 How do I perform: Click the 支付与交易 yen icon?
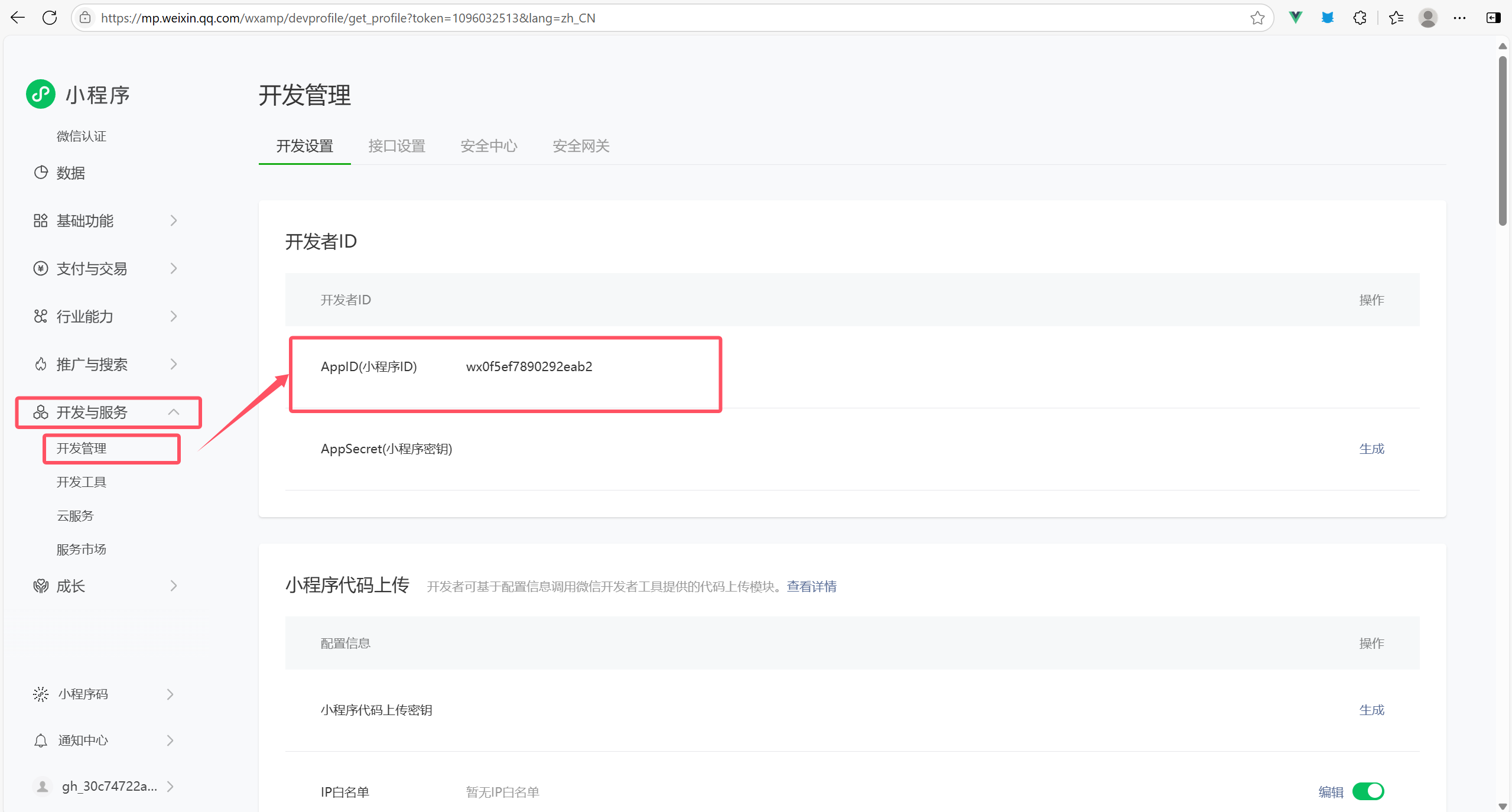[x=40, y=268]
